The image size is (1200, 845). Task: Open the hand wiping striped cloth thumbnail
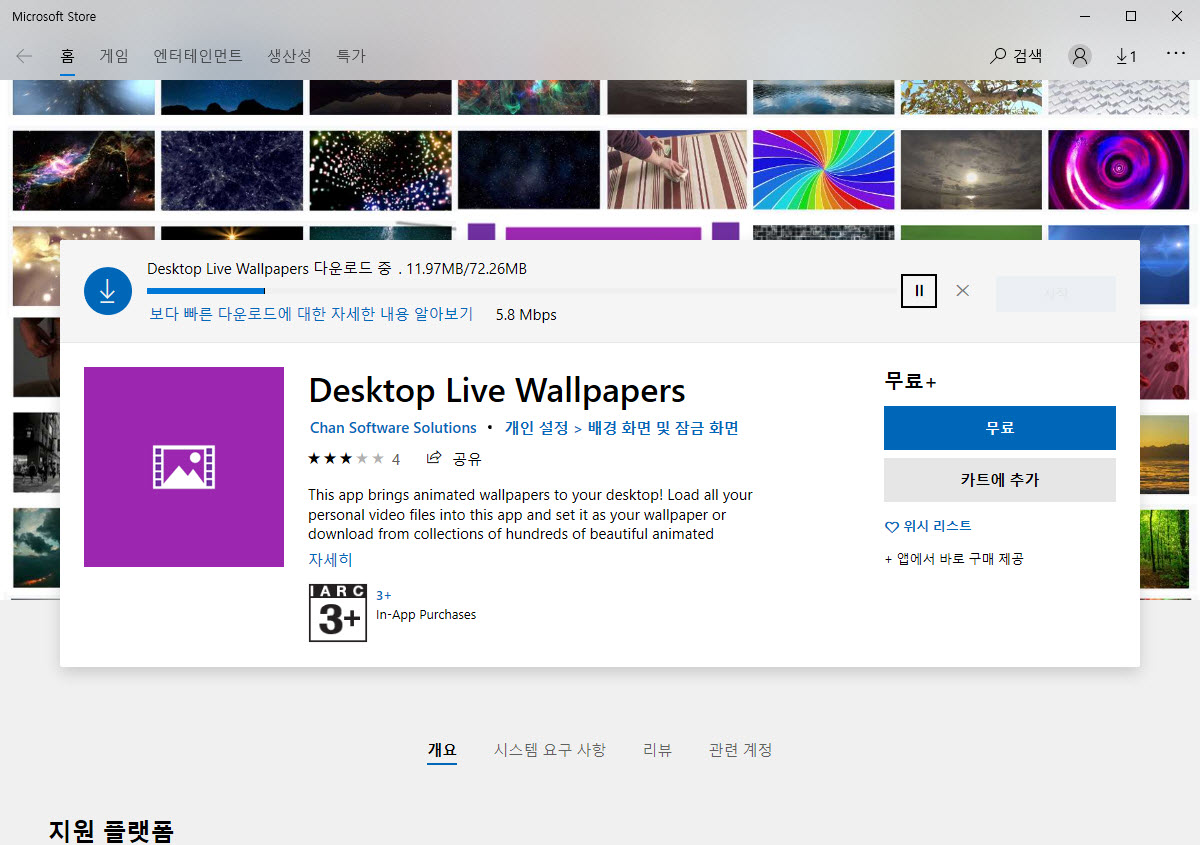pos(675,170)
